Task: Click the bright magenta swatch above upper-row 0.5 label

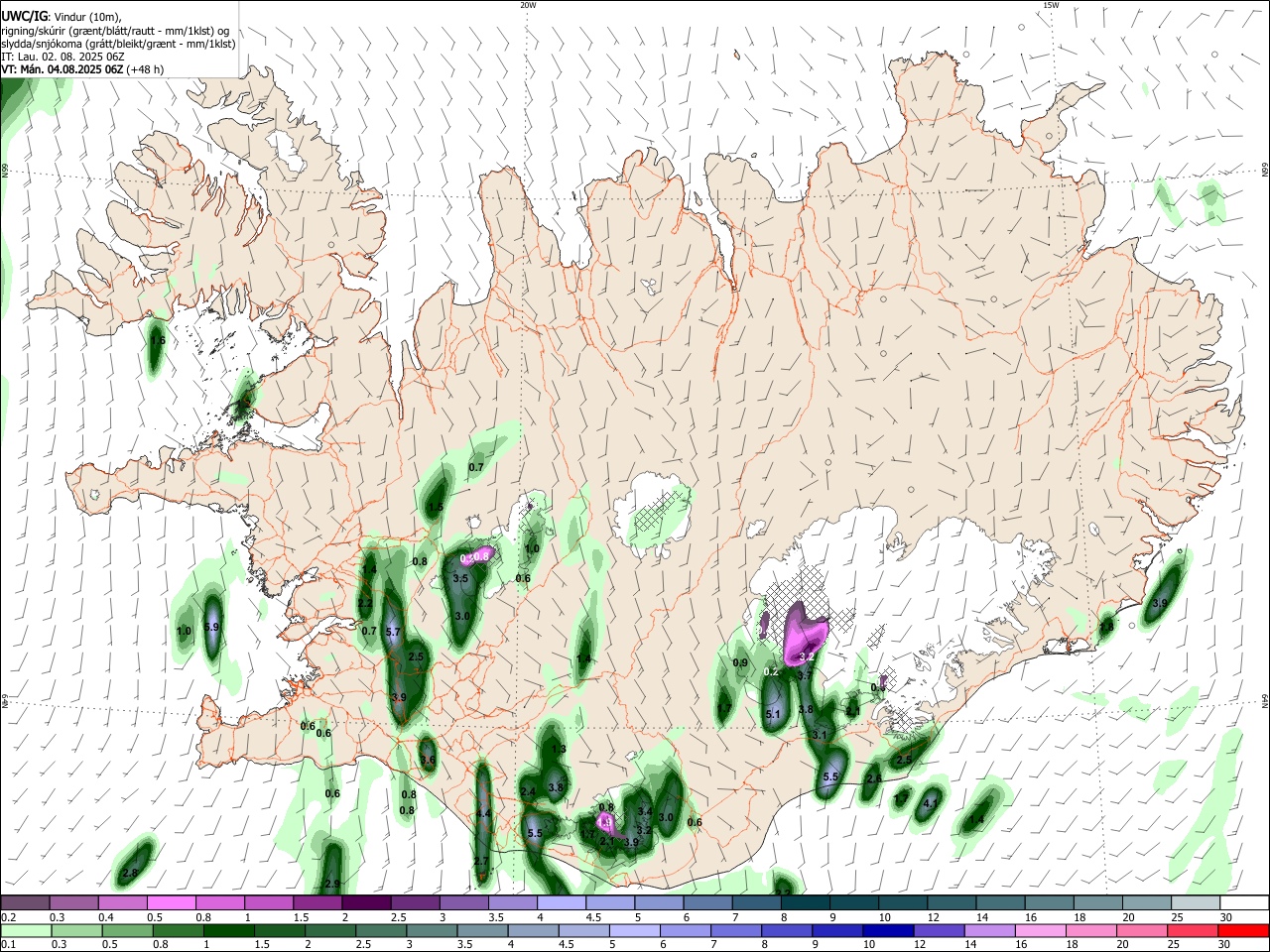Action: (171, 903)
